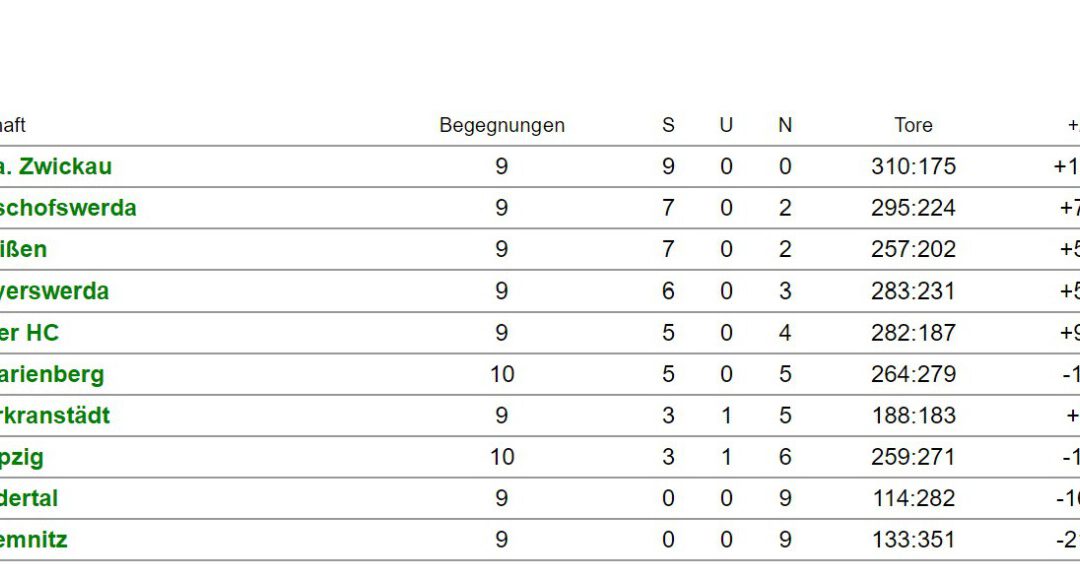This screenshot has width=1080, height=577.
Task: Open the Marienberg team link
Action: (x=52, y=375)
